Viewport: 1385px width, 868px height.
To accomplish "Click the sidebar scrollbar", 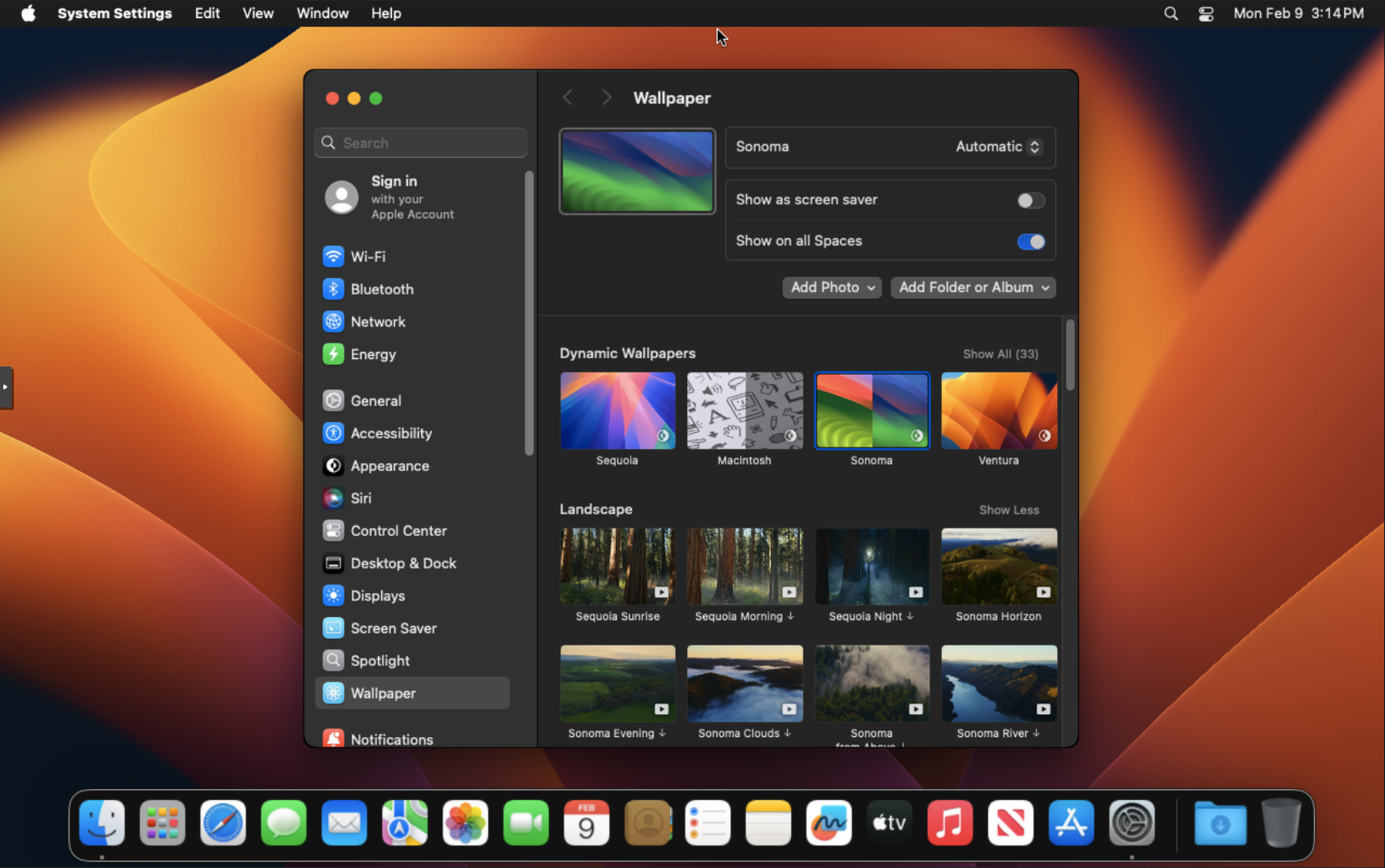I will tap(529, 313).
